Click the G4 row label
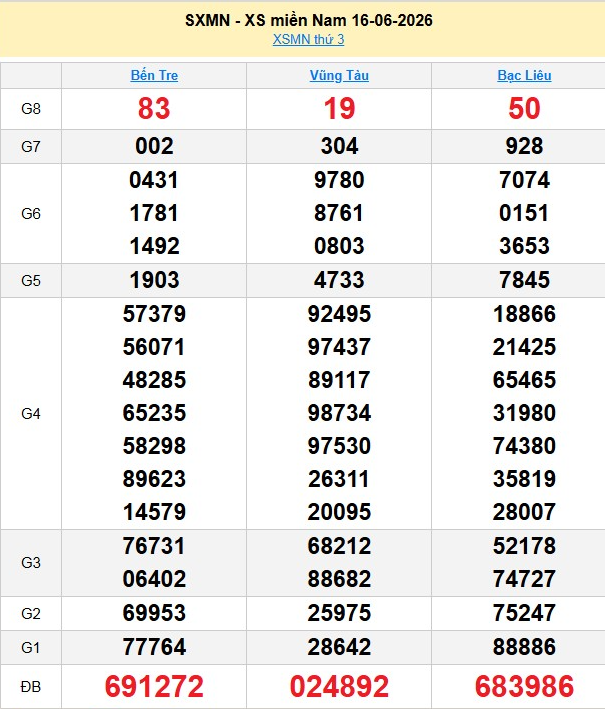Screen dimensions: 605x709 pos(31,413)
